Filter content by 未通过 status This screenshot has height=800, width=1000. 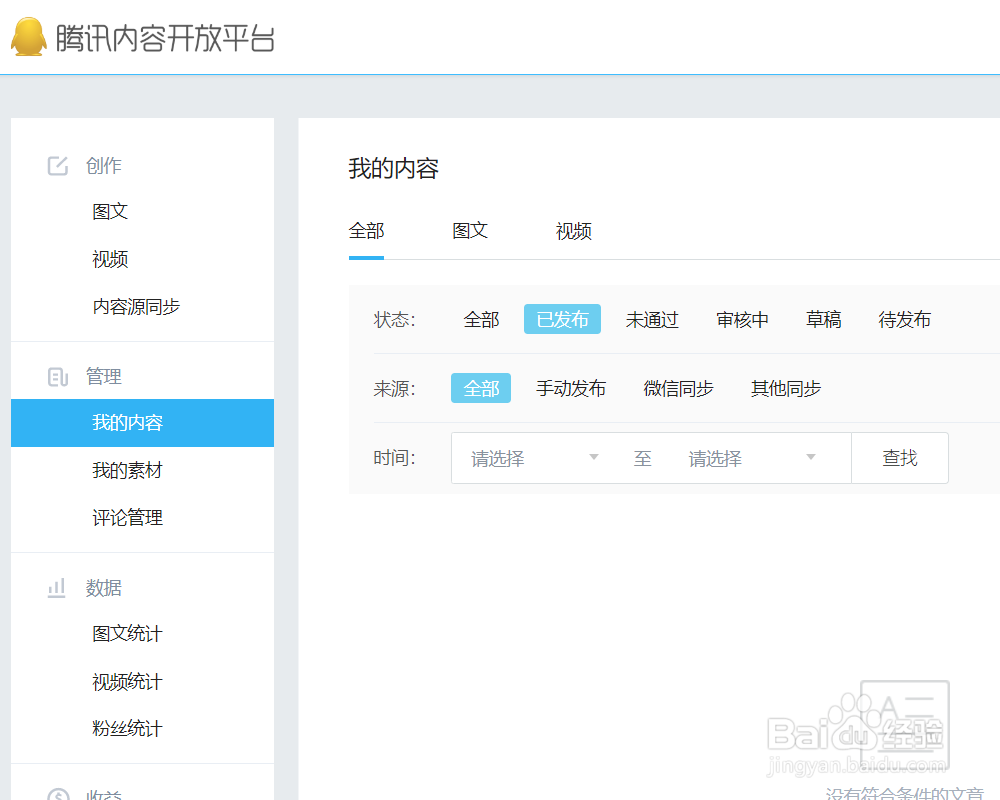pos(651,319)
